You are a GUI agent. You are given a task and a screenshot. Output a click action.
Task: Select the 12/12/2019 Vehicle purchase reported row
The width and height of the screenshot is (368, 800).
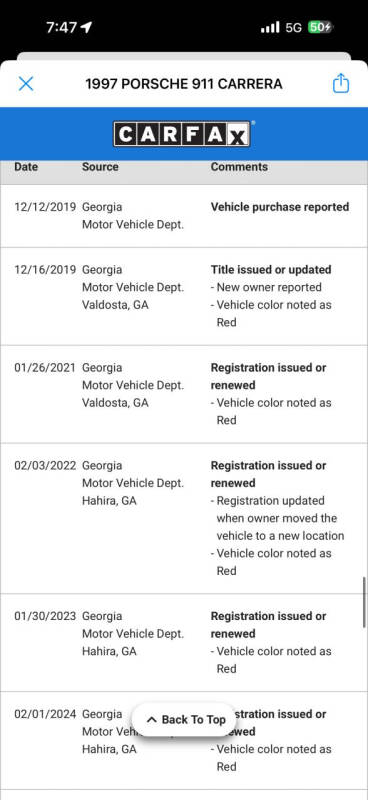click(x=184, y=216)
